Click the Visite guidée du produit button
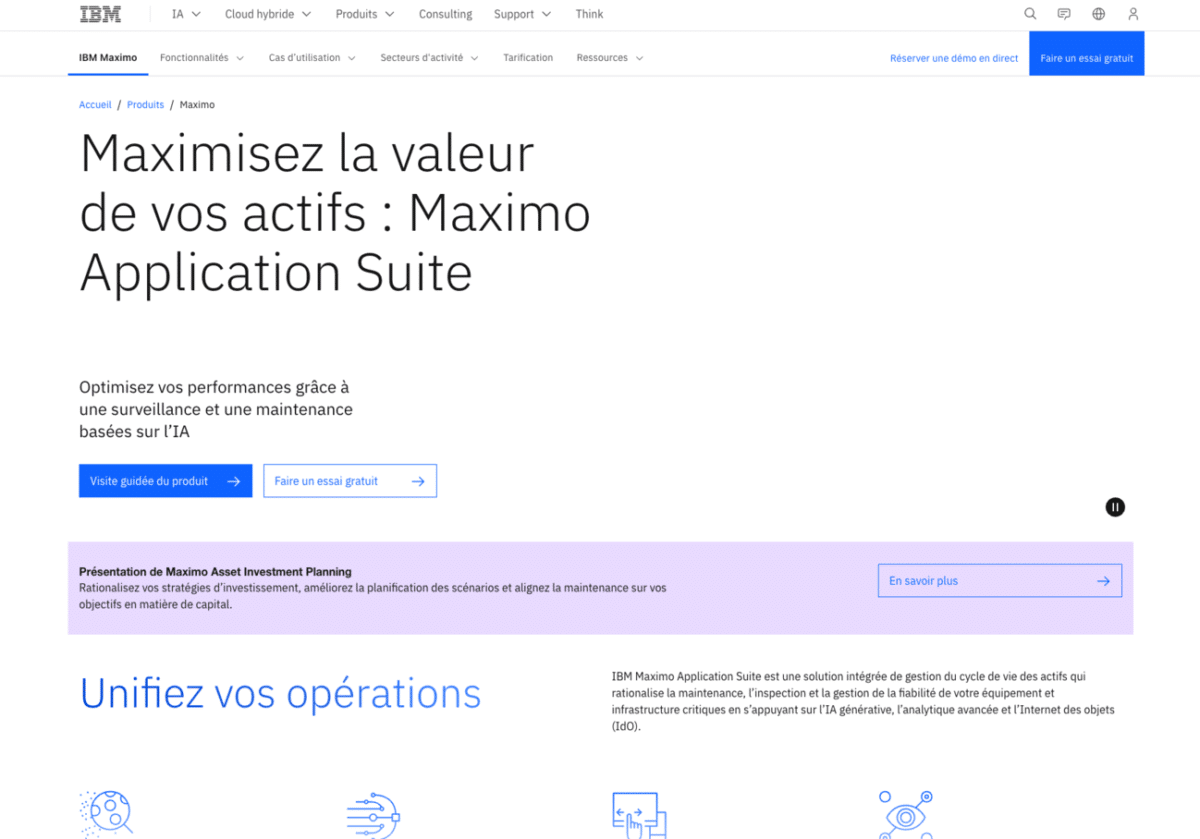This screenshot has width=1200, height=839. (x=165, y=480)
